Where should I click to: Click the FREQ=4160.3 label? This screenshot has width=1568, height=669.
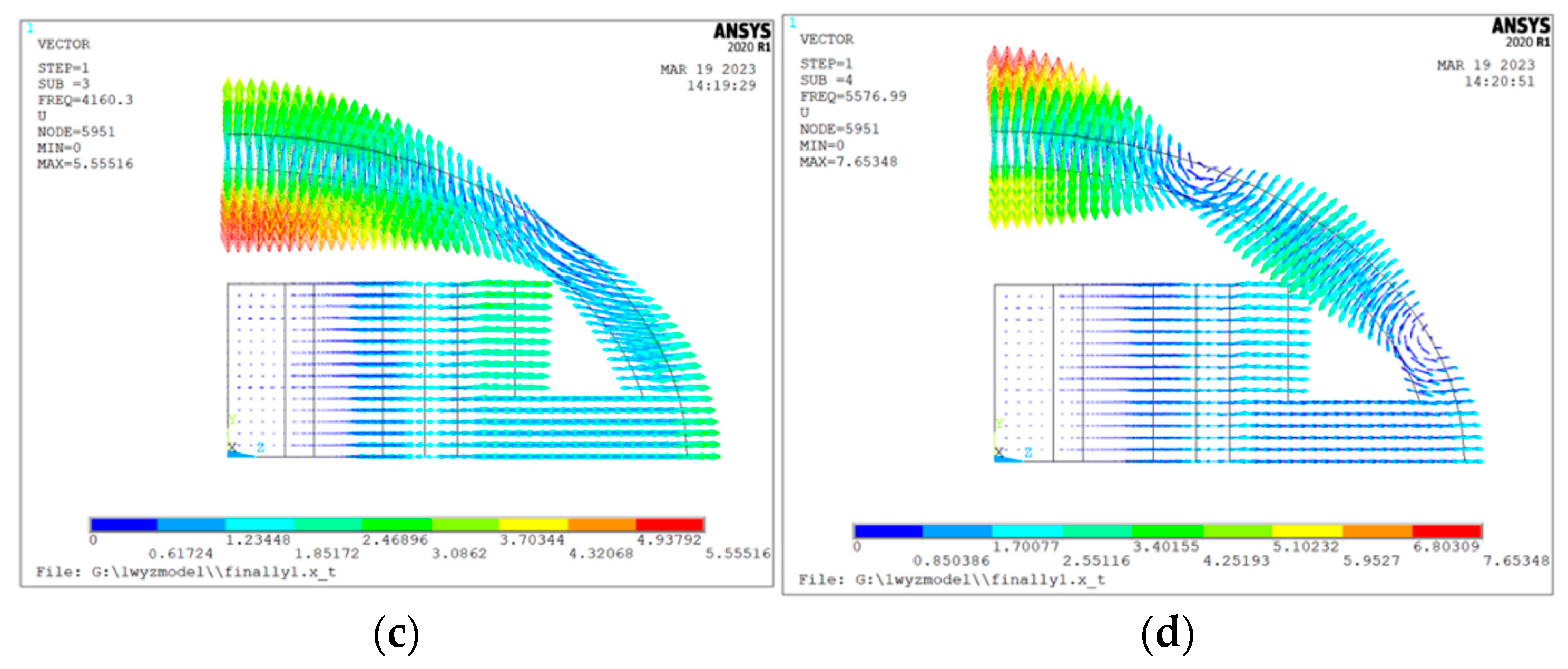85,100
